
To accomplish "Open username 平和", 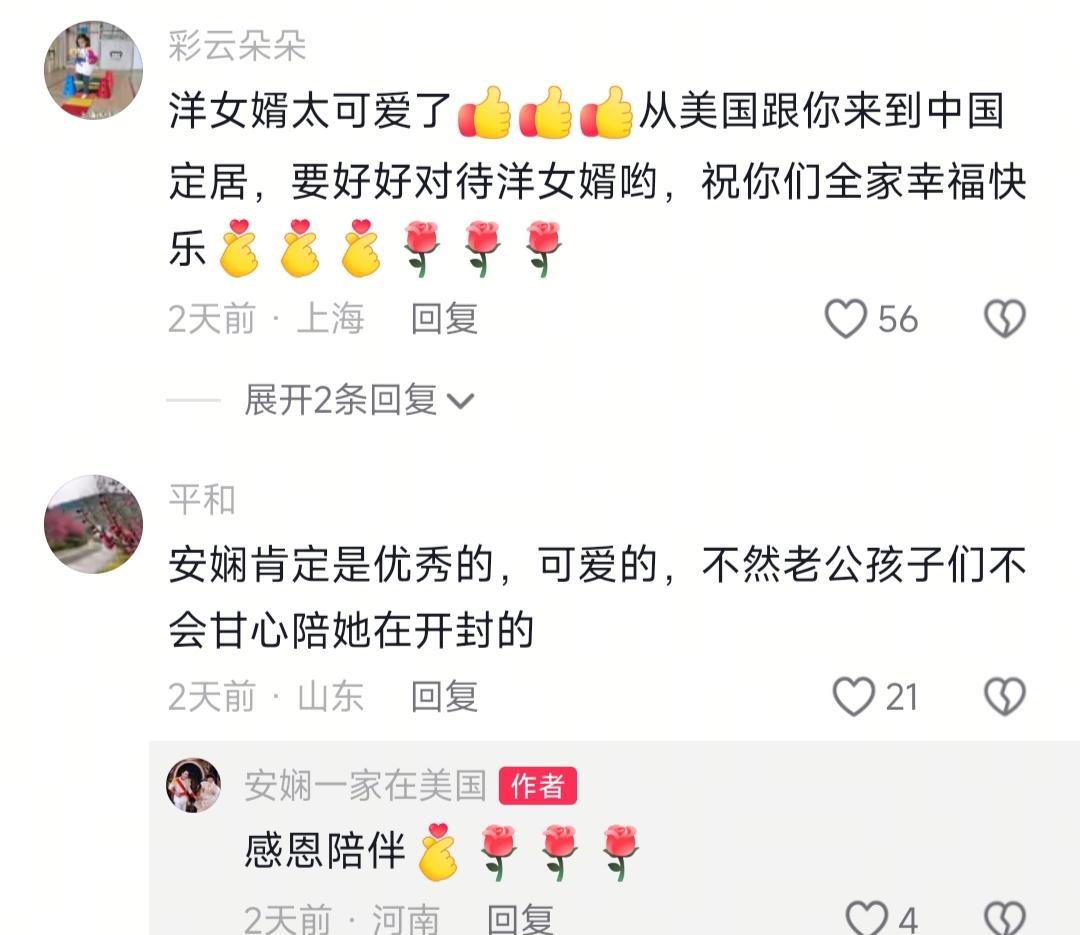I will click(x=202, y=500).
